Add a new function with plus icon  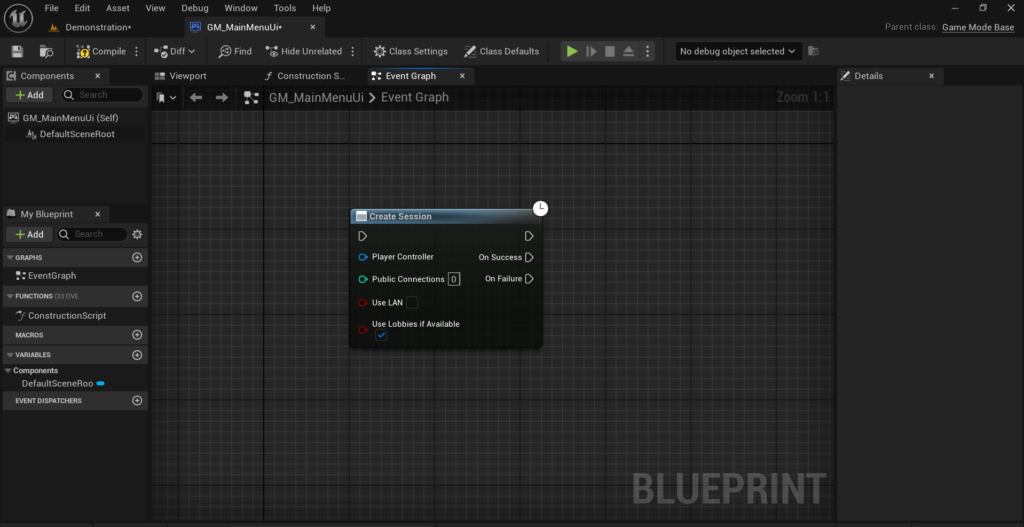[x=137, y=296]
